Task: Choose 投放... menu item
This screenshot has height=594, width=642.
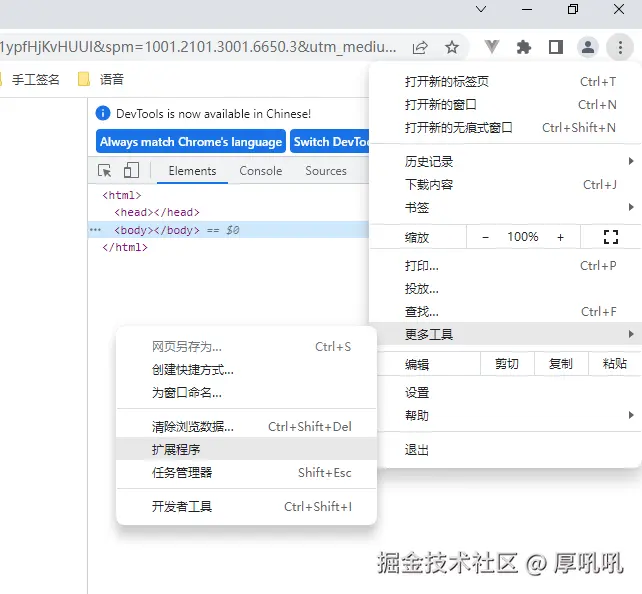Action: pos(505,289)
